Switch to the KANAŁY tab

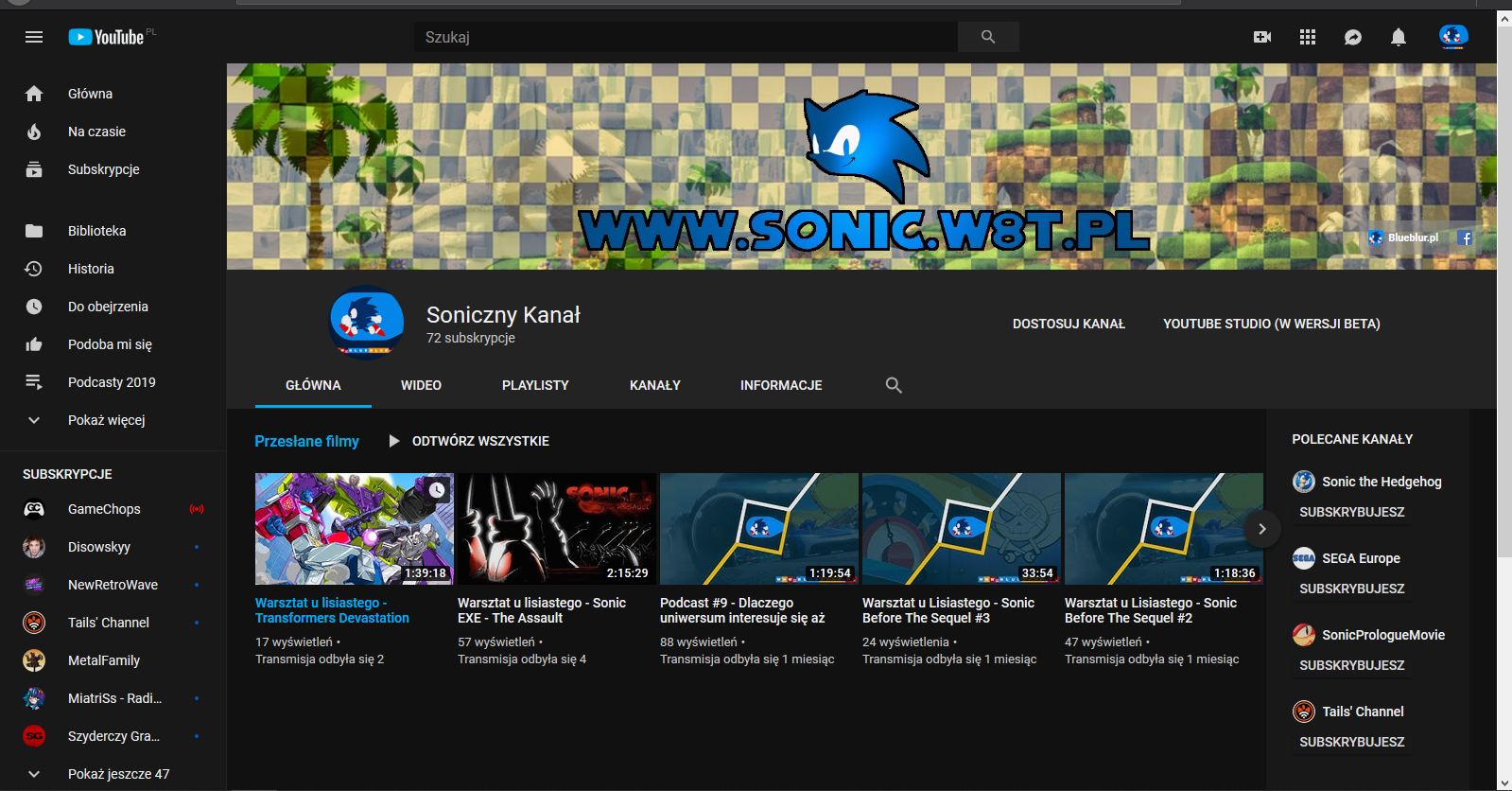655,385
